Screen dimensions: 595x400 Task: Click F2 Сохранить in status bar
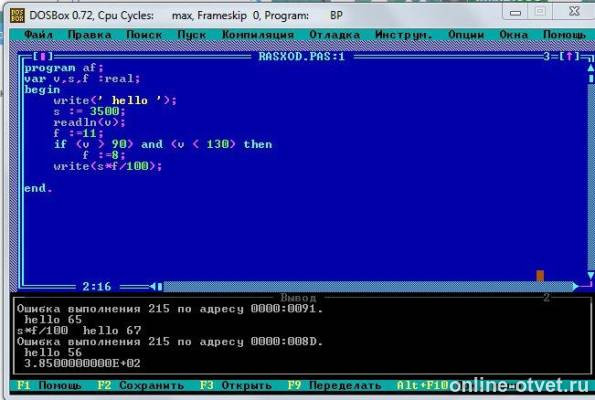(x=140, y=386)
